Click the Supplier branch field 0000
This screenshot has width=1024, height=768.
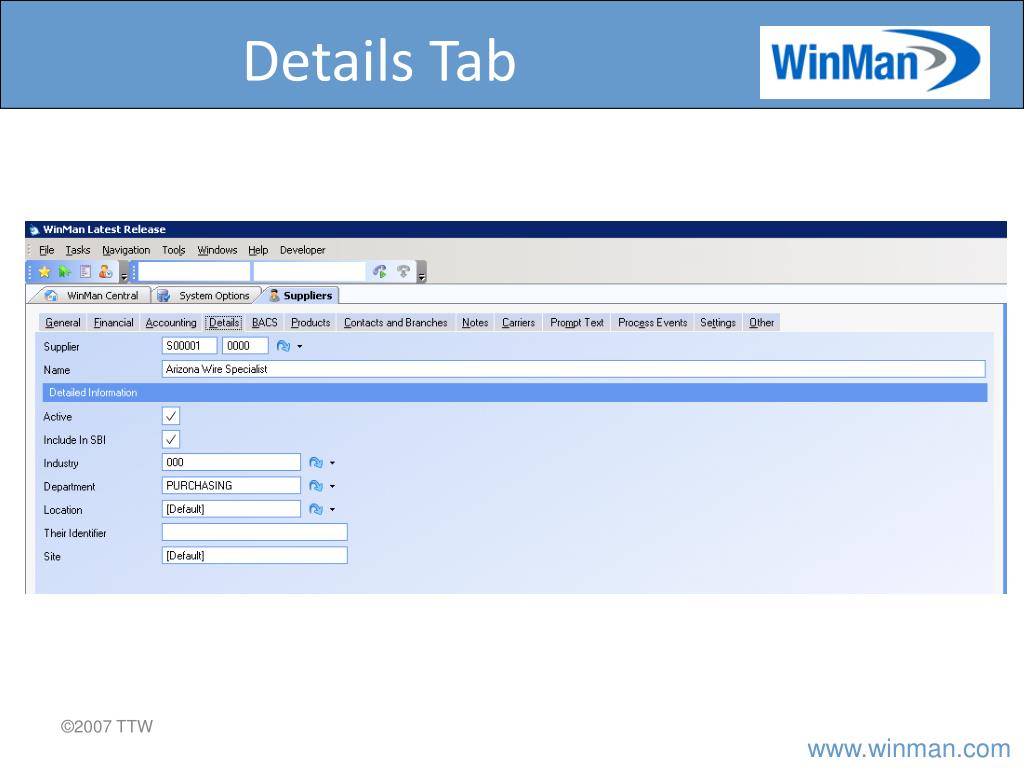[x=245, y=346]
